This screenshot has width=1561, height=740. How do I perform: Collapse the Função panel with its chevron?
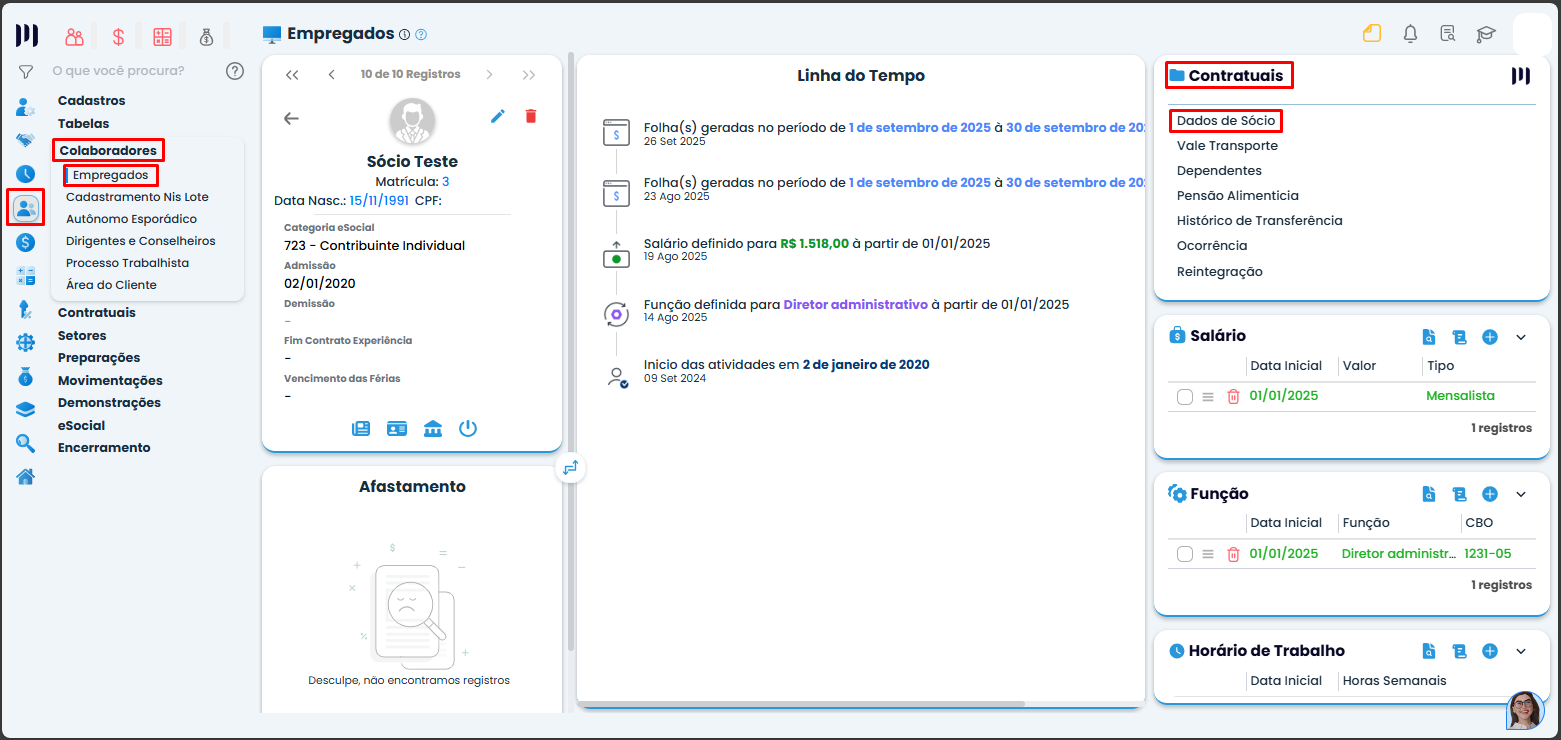(x=1521, y=494)
